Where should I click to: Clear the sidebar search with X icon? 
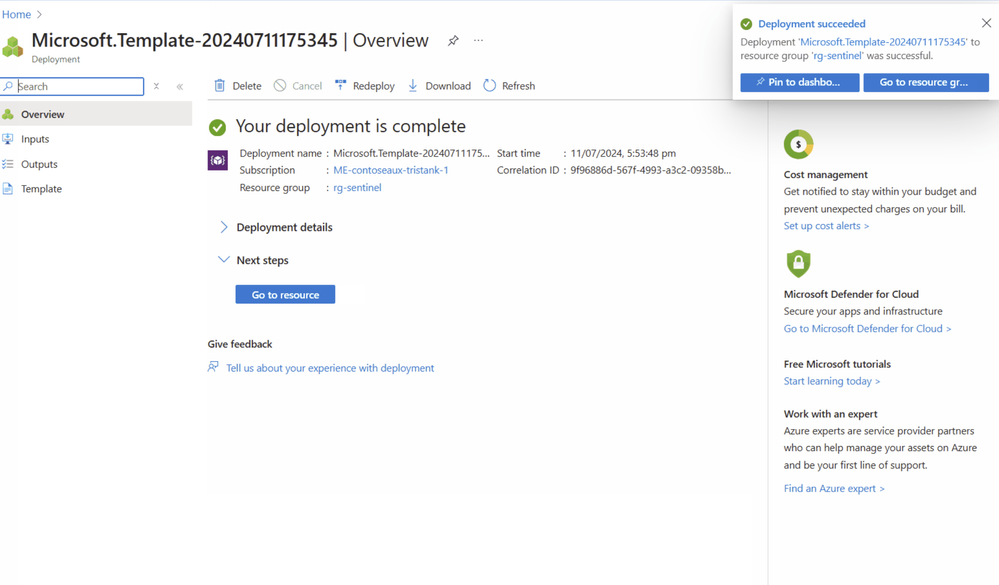[156, 86]
